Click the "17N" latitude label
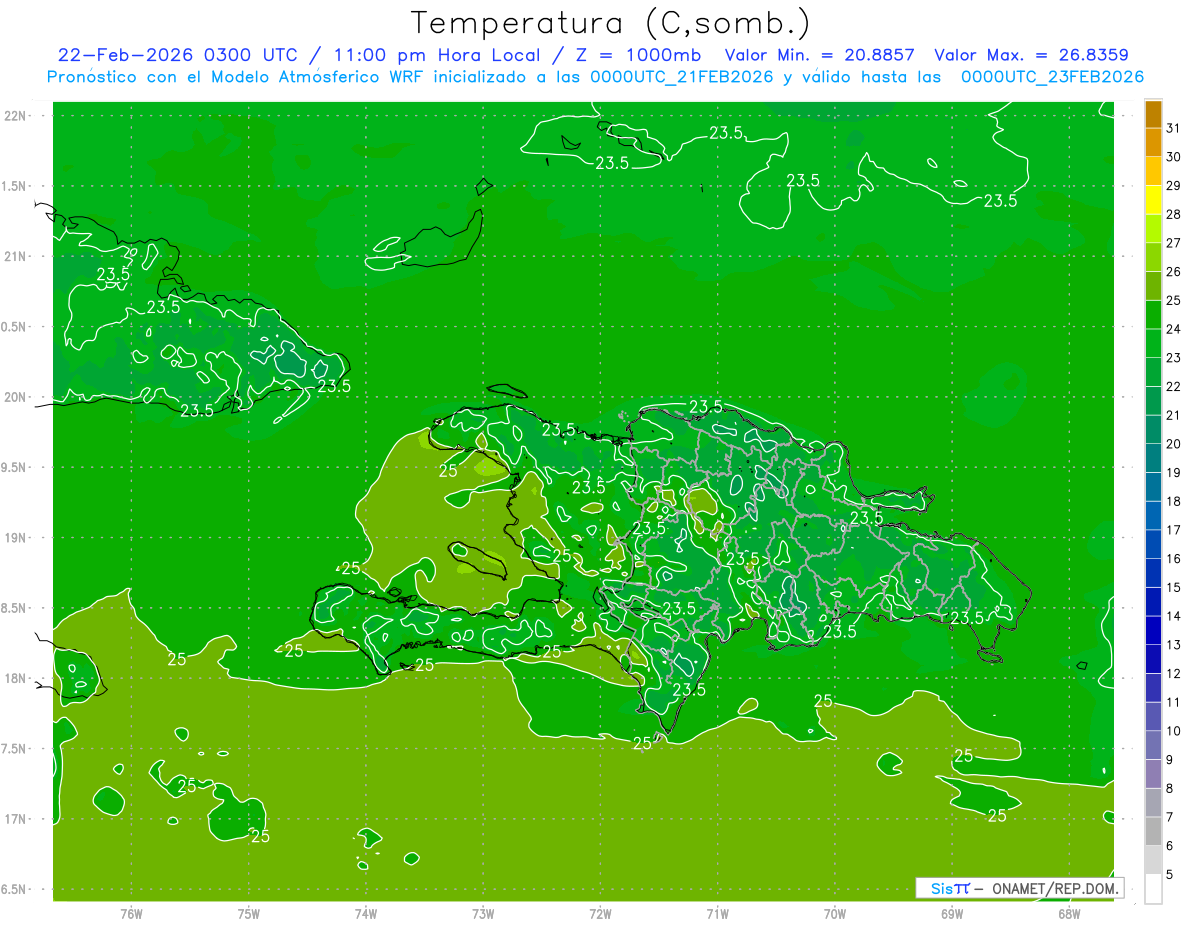 click(14, 819)
